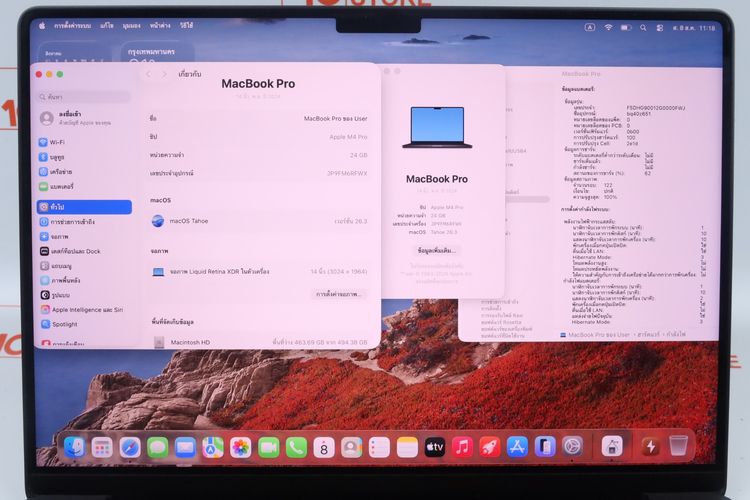Image resolution: width=750 pixels, height=500 pixels.
Task: Open App Store from the Dock
Action: 518,447
